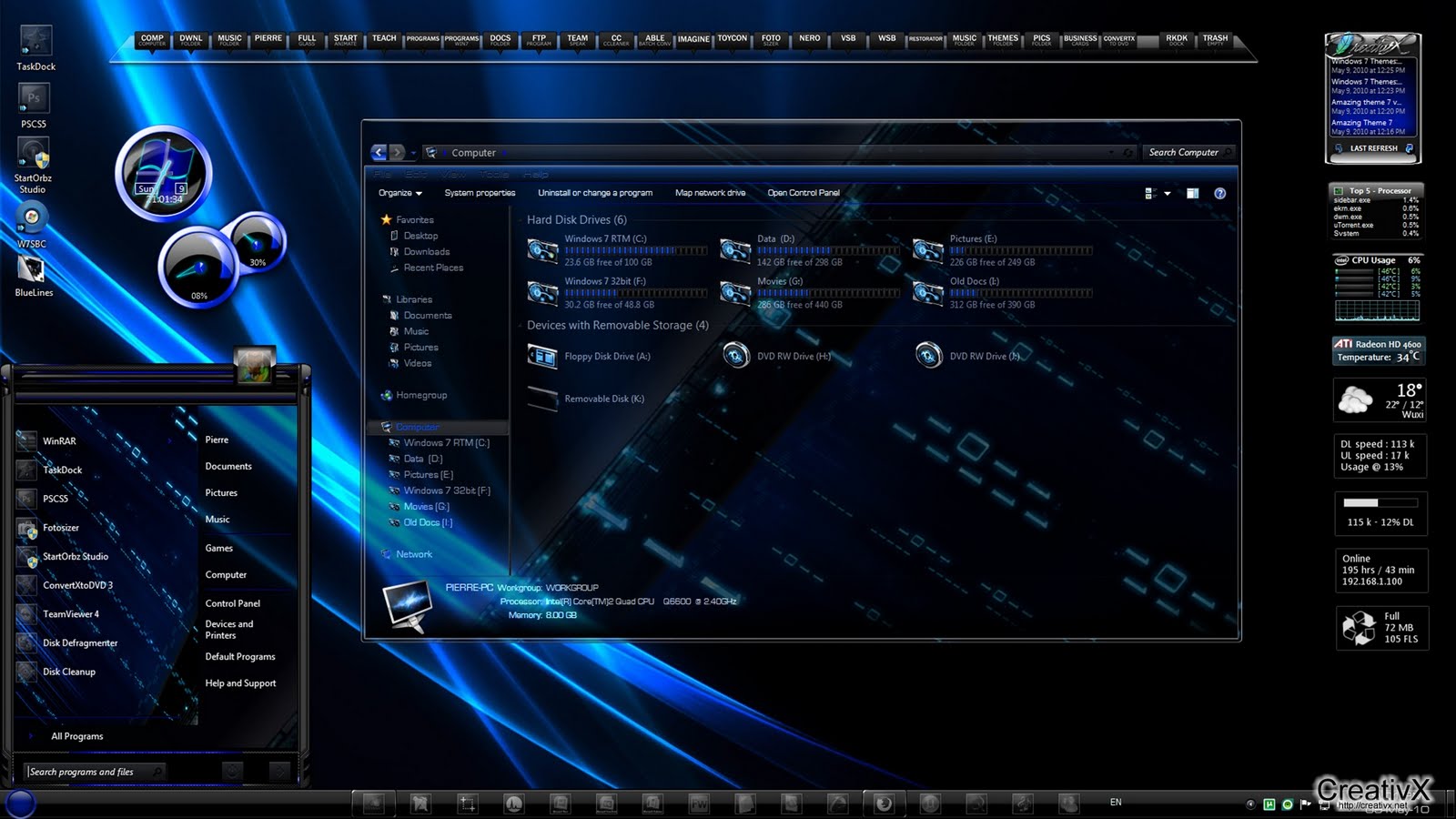
Task: Open Removable Disk (K:) icon
Action: [542, 399]
